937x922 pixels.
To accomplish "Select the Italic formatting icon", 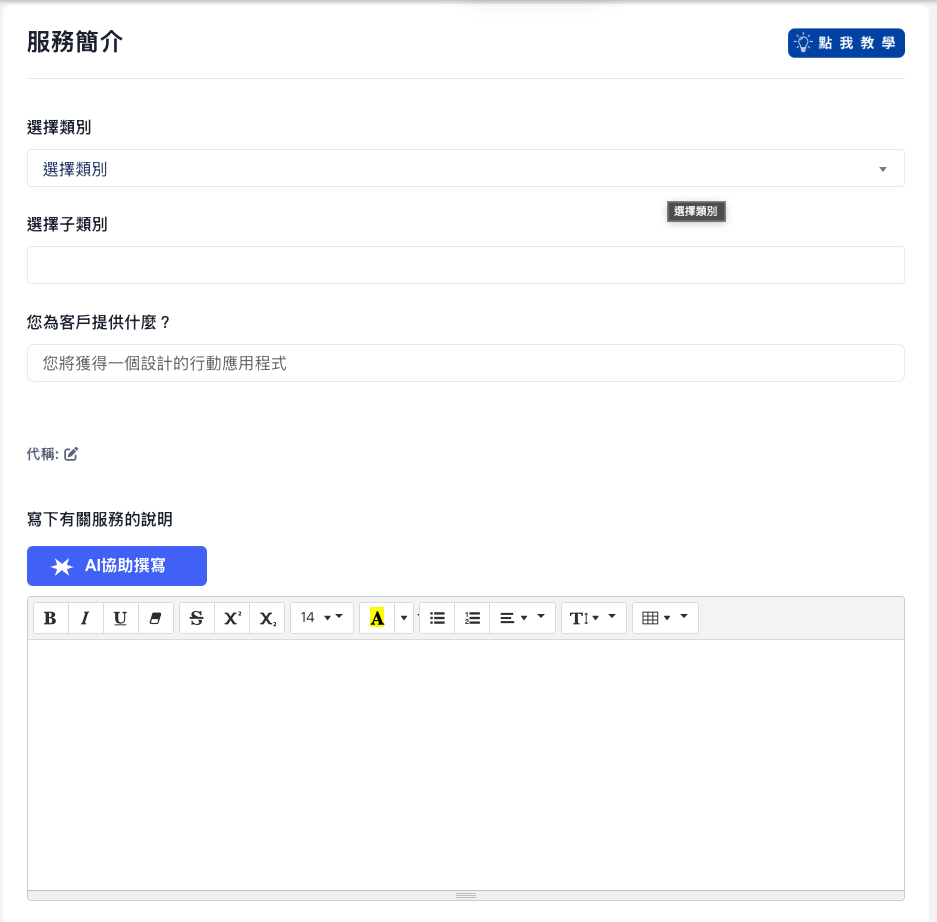I will (85, 617).
